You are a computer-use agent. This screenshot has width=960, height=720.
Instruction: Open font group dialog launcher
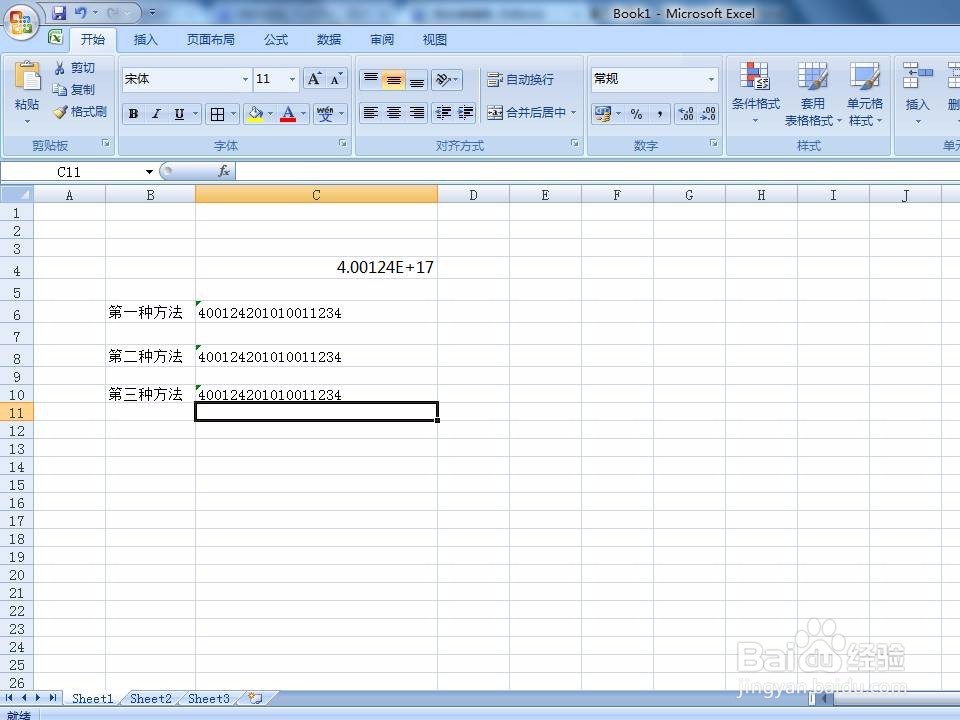343,143
